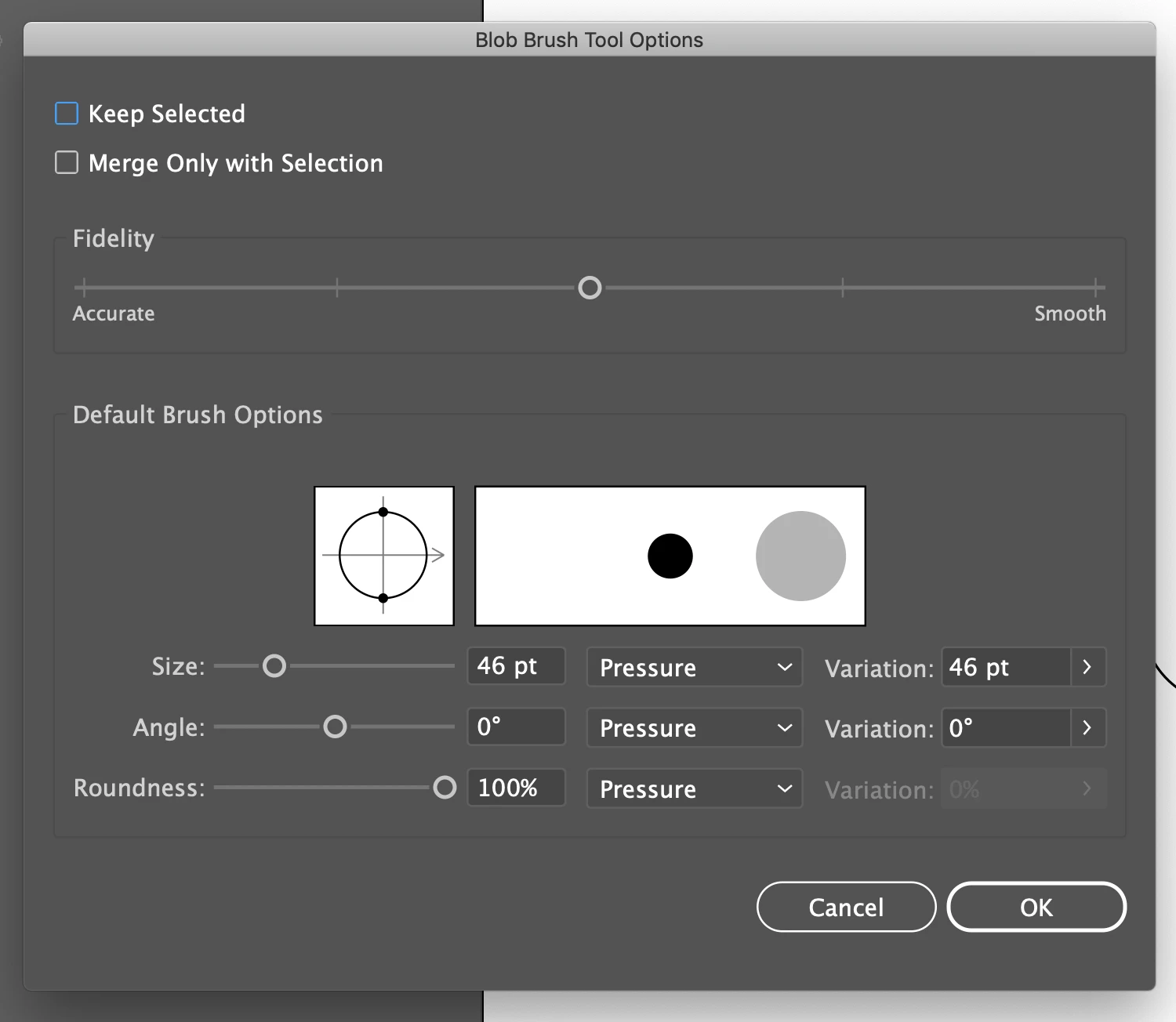Click the gray maximum-size brush circle preview
This screenshot has height=1022, width=1176.
point(800,556)
